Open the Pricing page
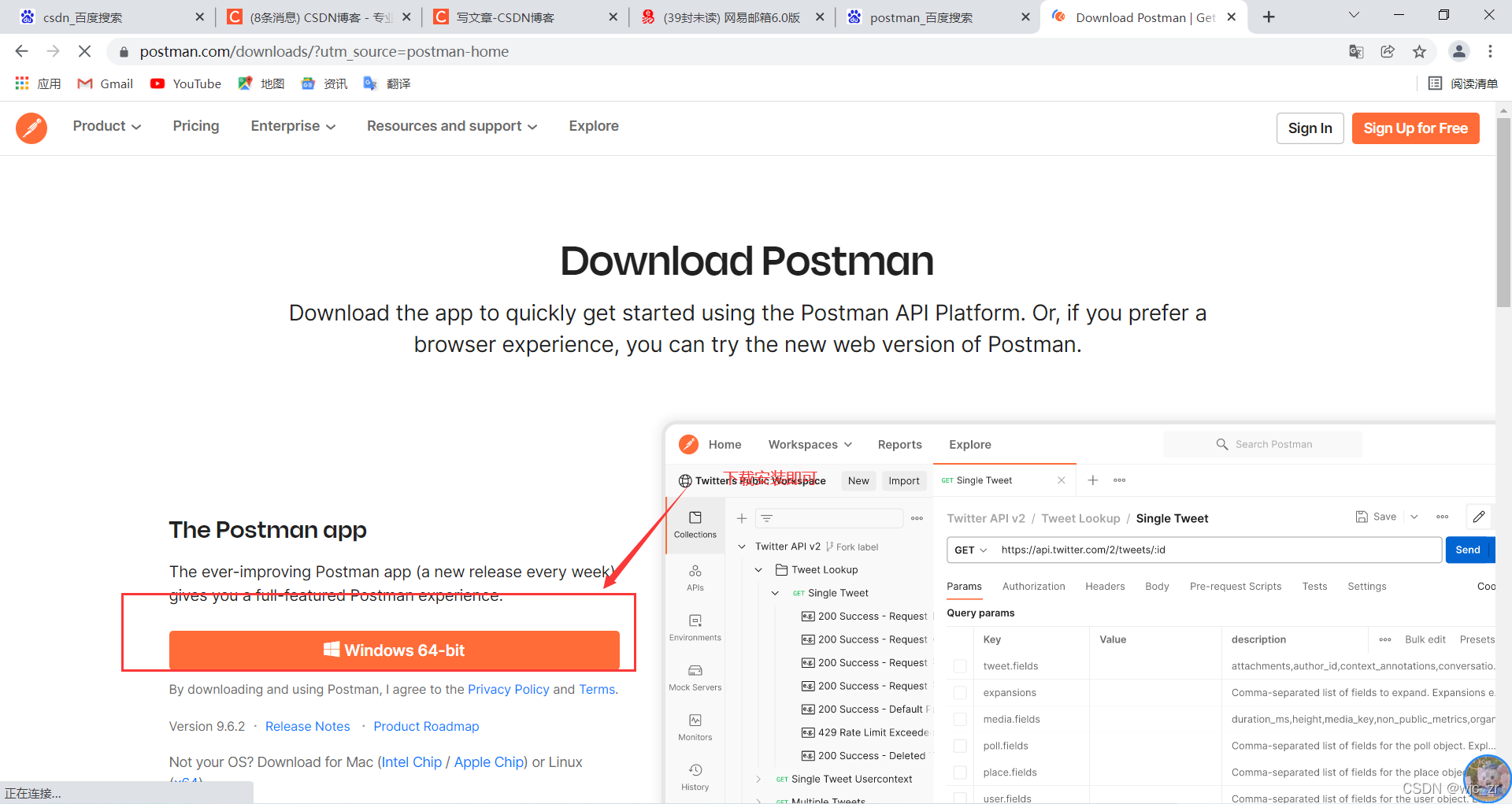Viewport: 1512px width, 804px height. (x=196, y=126)
